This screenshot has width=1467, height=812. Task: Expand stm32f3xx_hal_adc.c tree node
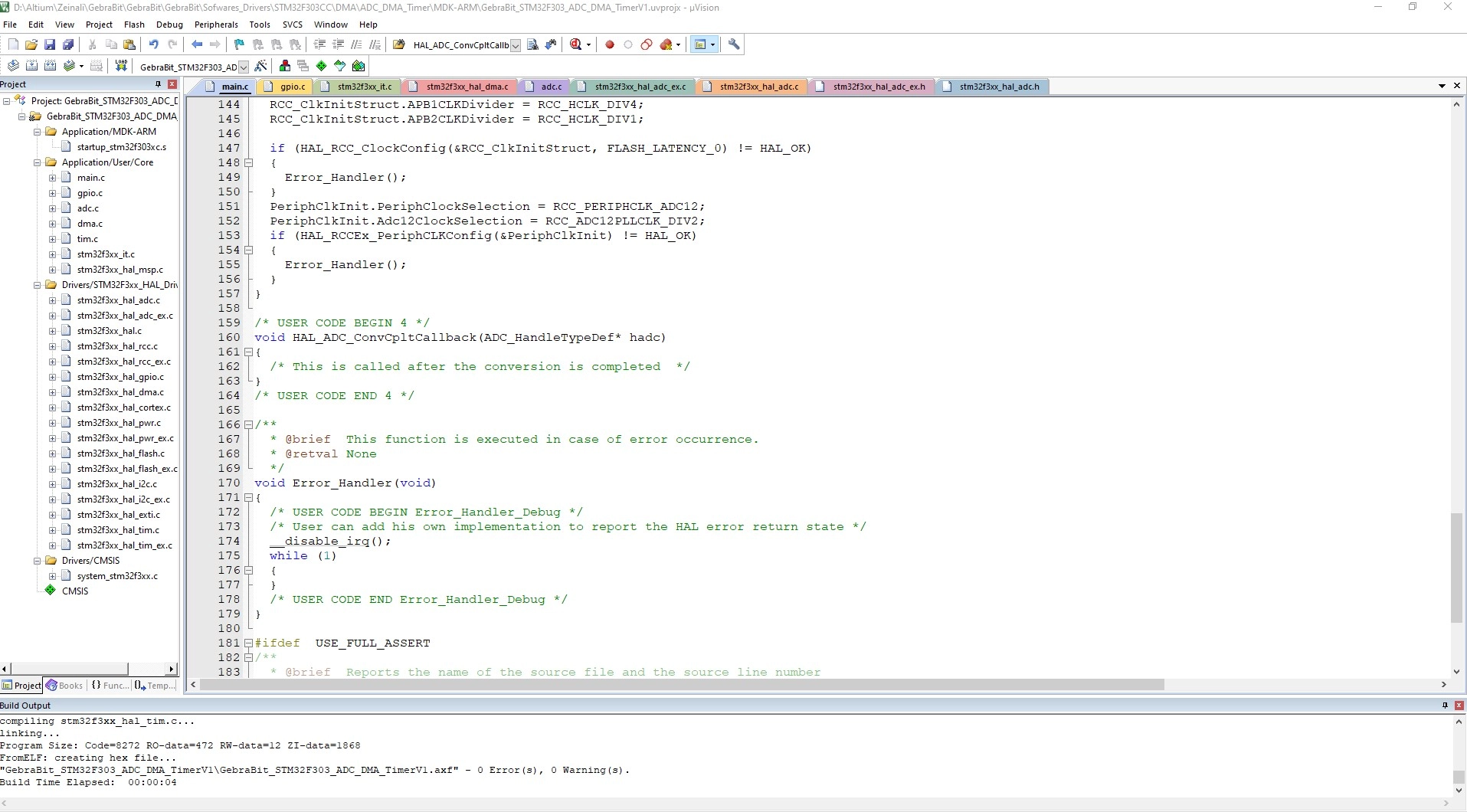click(x=52, y=300)
